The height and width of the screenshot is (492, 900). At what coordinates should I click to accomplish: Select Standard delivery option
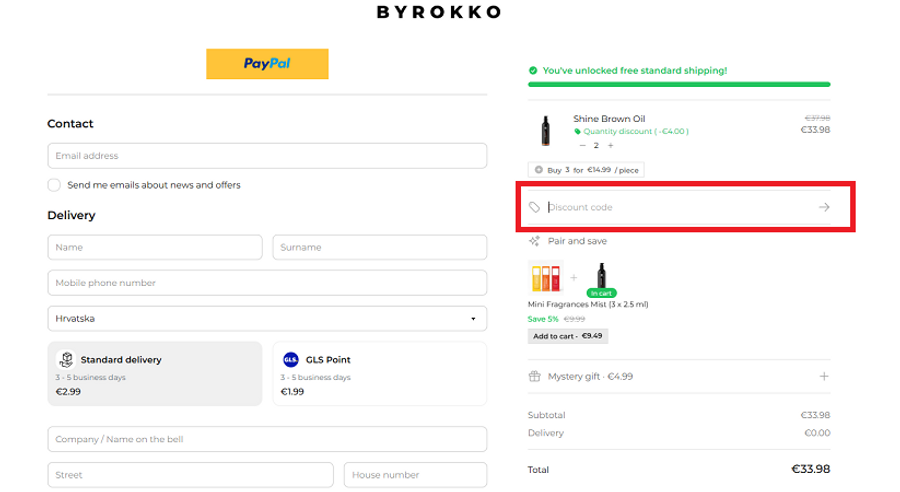click(x=154, y=374)
